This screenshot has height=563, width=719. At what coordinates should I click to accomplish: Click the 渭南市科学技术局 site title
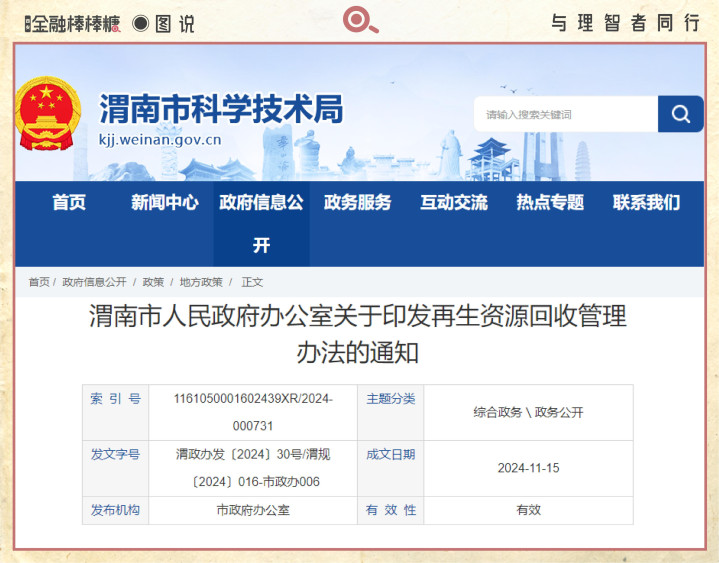pos(220,108)
